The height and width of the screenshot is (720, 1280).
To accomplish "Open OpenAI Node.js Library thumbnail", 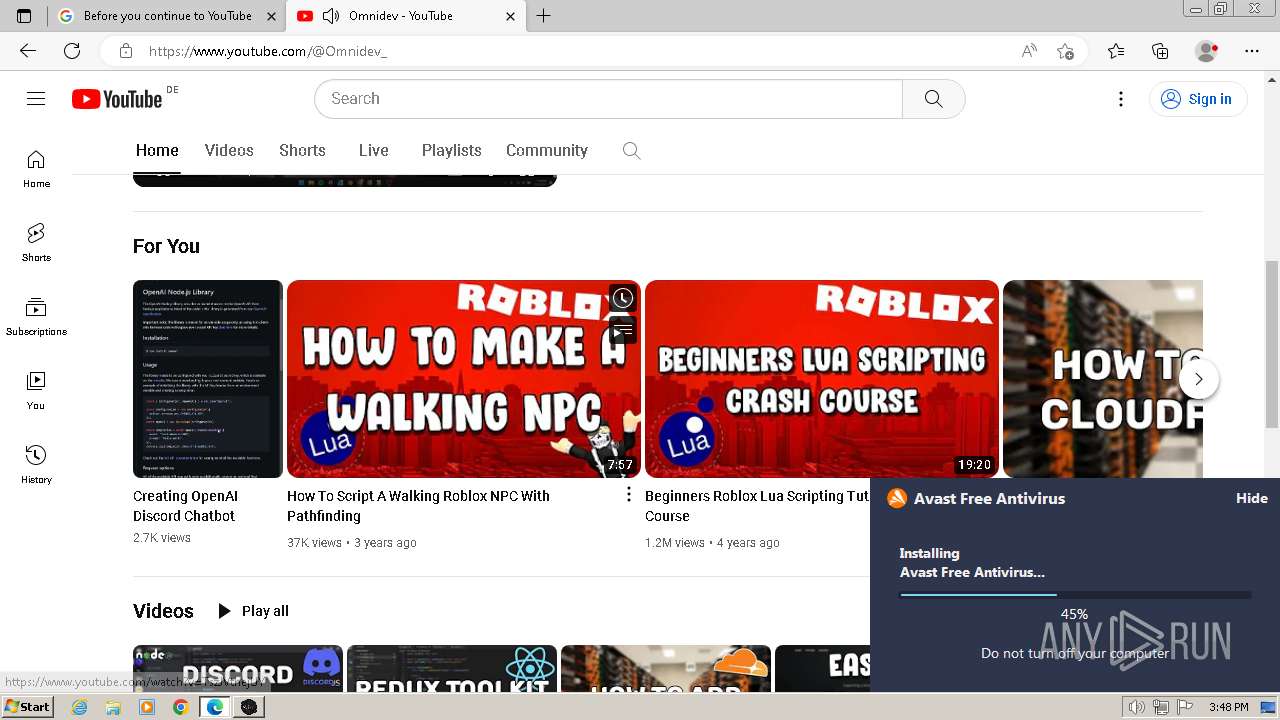I will coord(208,379).
